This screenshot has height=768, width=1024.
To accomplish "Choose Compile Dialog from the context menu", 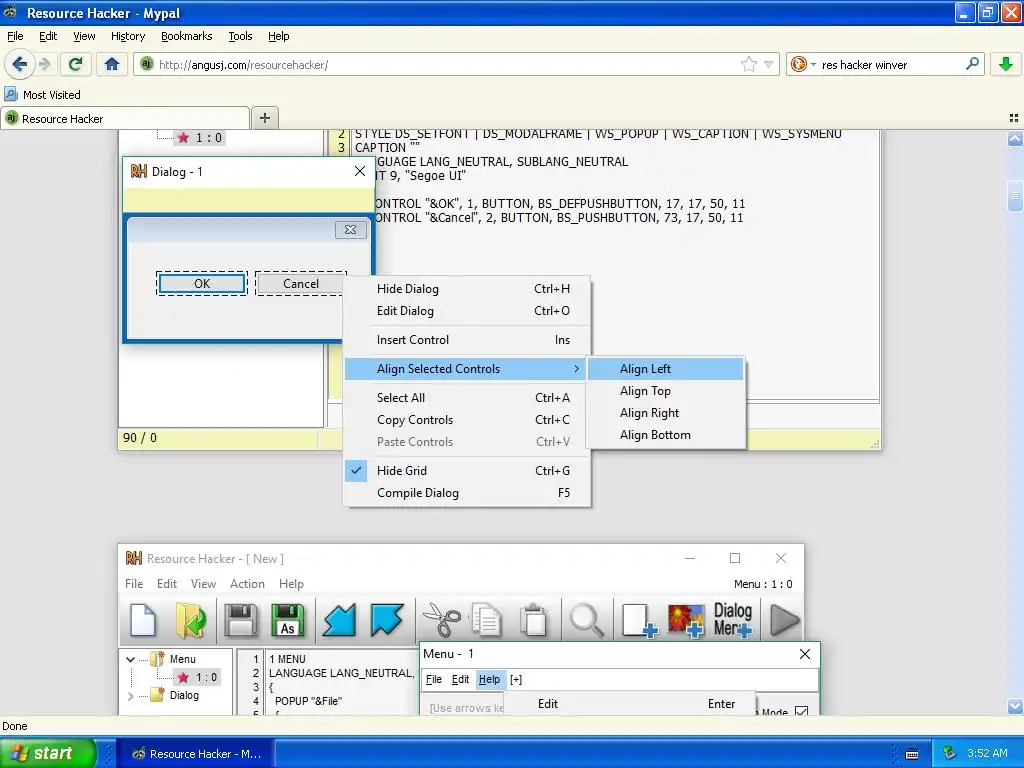I will [x=467, y=493].
